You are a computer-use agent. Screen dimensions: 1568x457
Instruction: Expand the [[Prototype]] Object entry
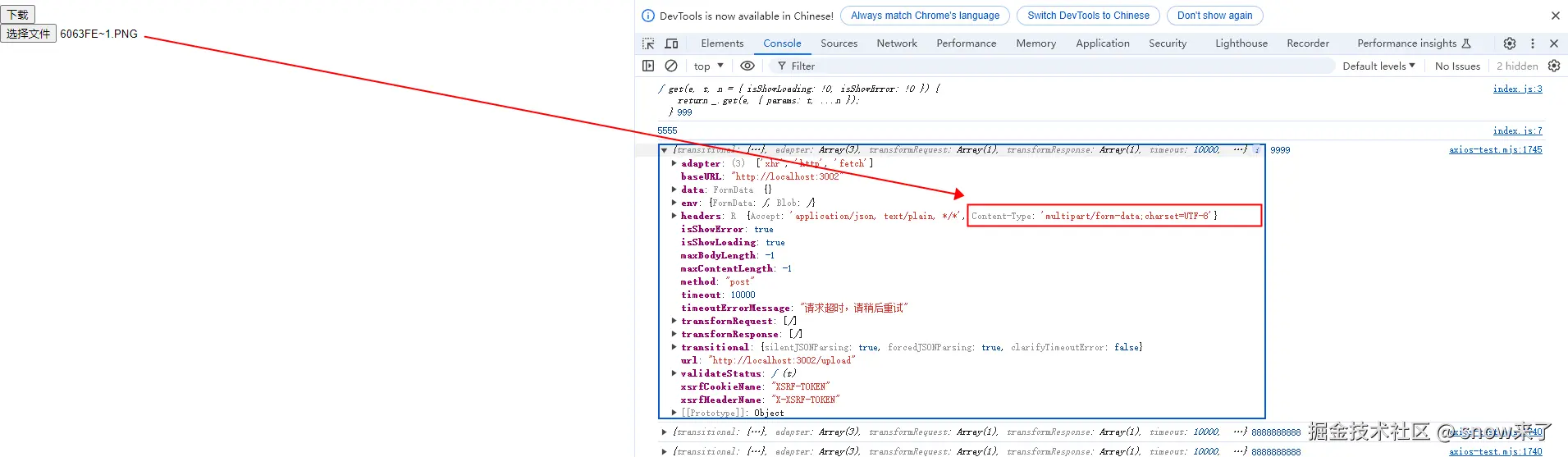pos(674,413)
